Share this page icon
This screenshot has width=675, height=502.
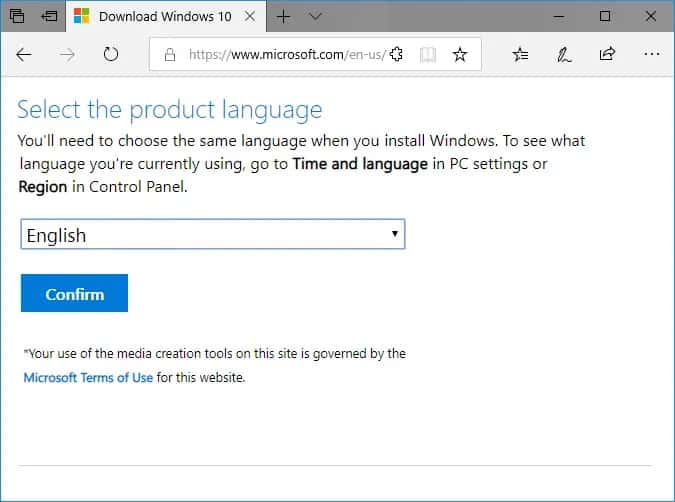coord(607,54)
